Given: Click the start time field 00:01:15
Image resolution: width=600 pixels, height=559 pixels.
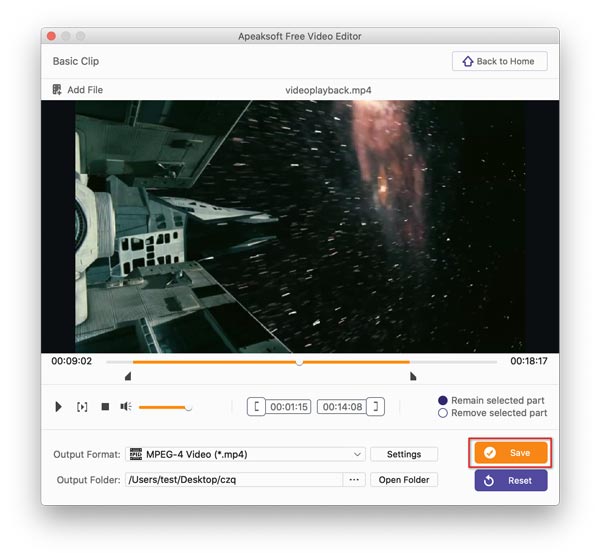Looking at the screenshot, I should (289, 407).
